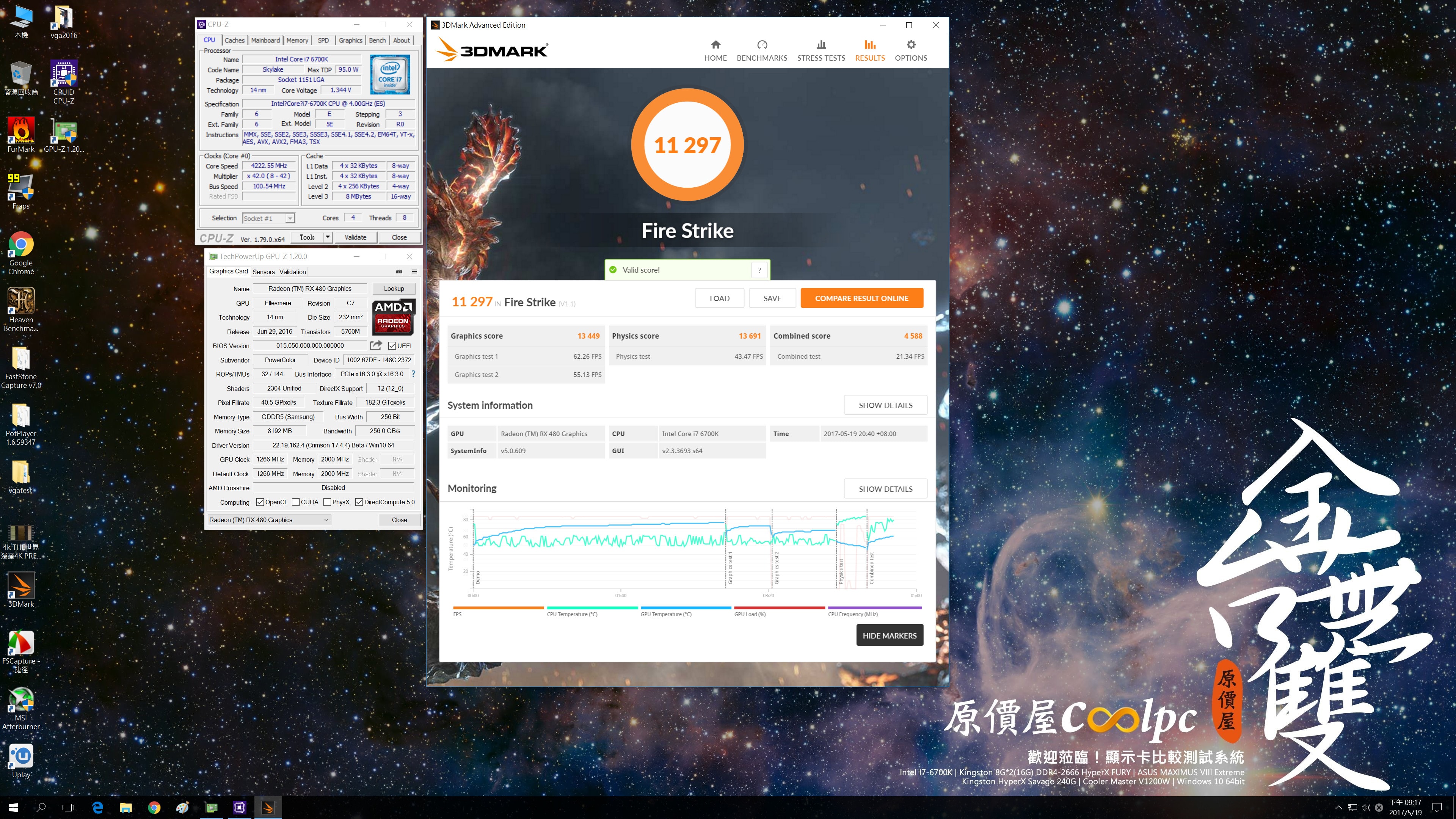Open FastStone Capture desktop icon
This screenshot has width=1456, height=819.
[21, 367]
